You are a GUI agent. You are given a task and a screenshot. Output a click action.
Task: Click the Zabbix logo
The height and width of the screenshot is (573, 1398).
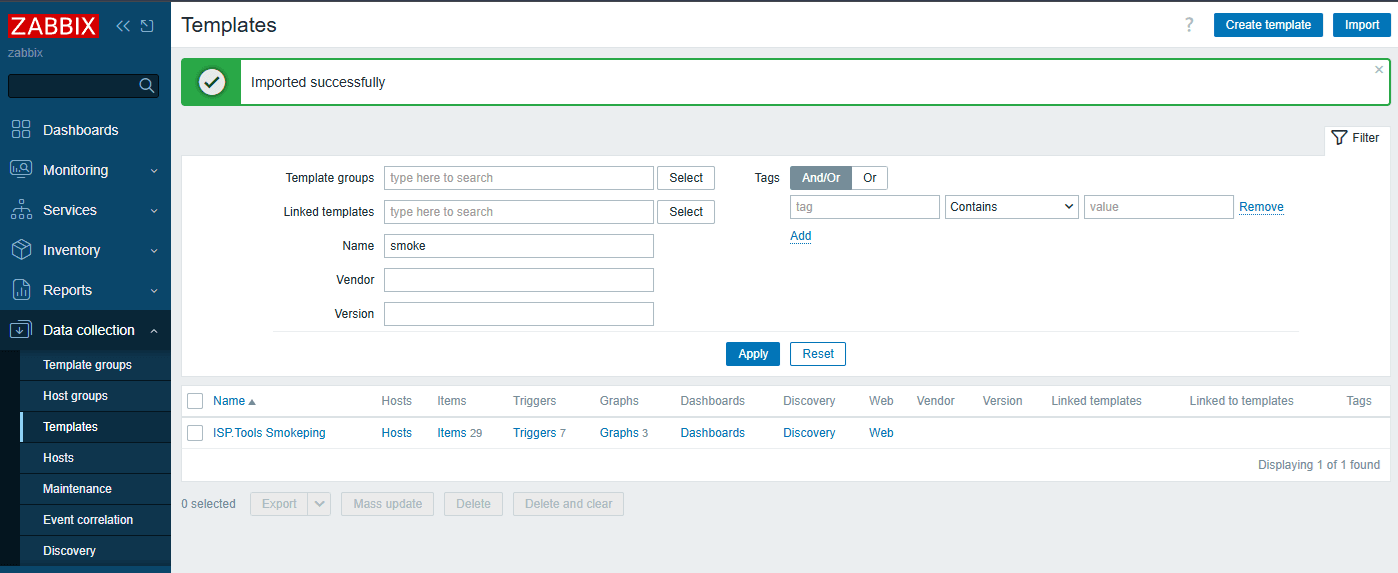[x=54, y=26]
